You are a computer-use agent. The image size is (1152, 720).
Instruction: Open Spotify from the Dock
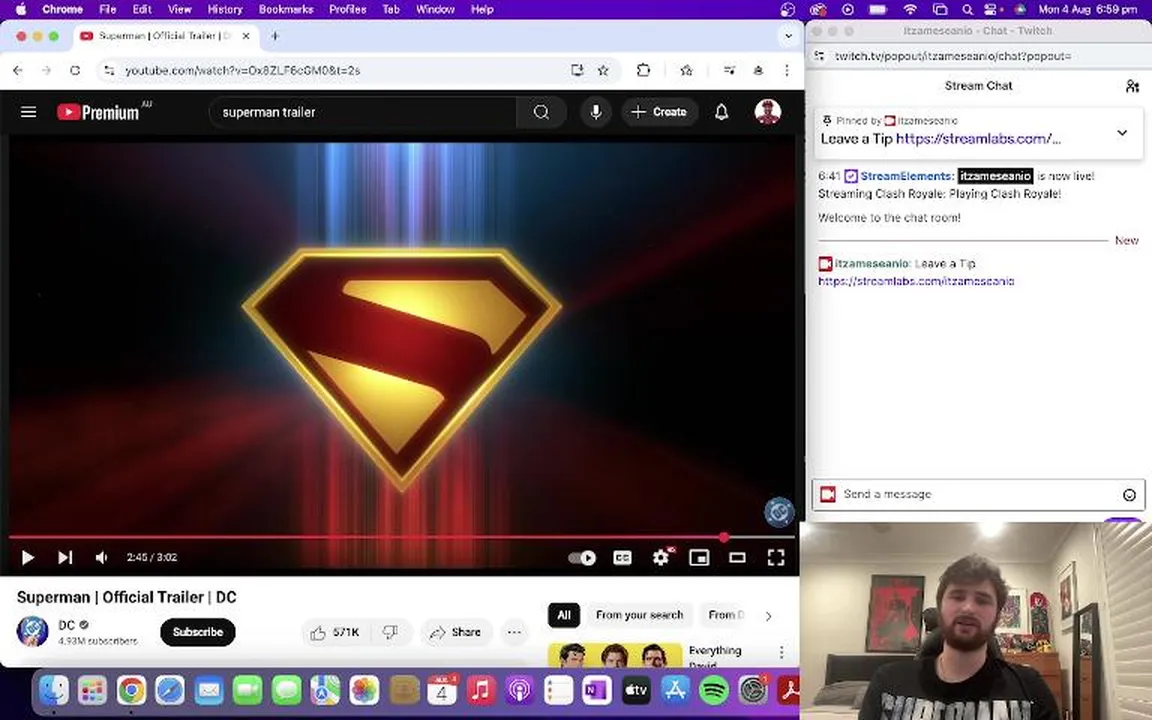click(714, 691)
